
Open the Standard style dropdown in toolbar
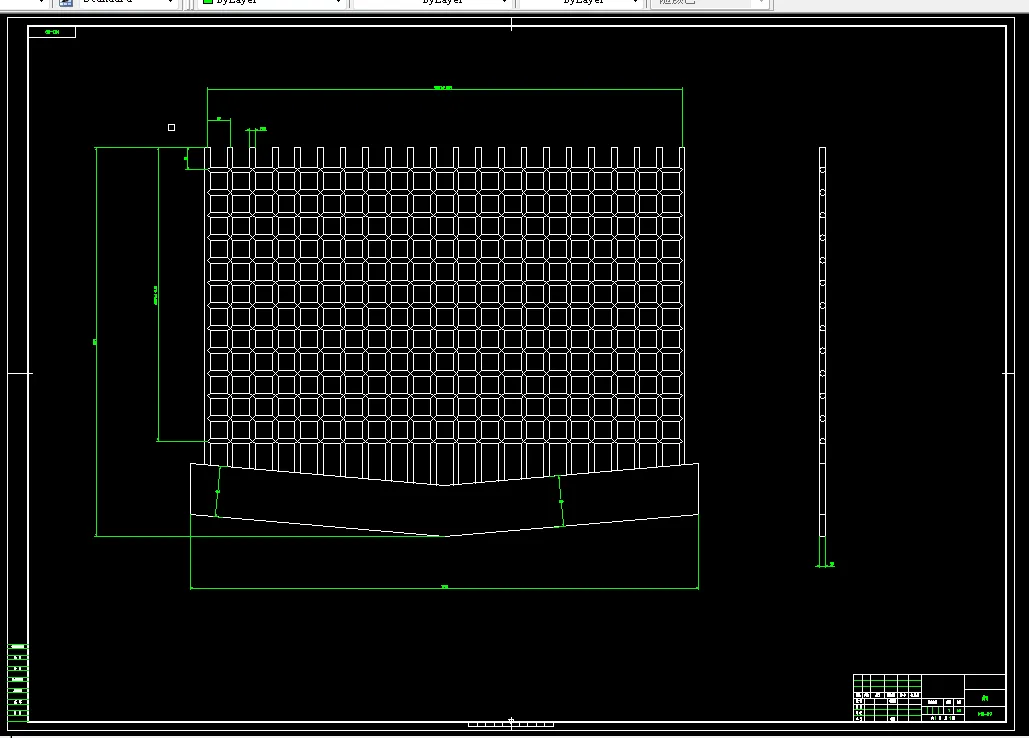point(128,3)
